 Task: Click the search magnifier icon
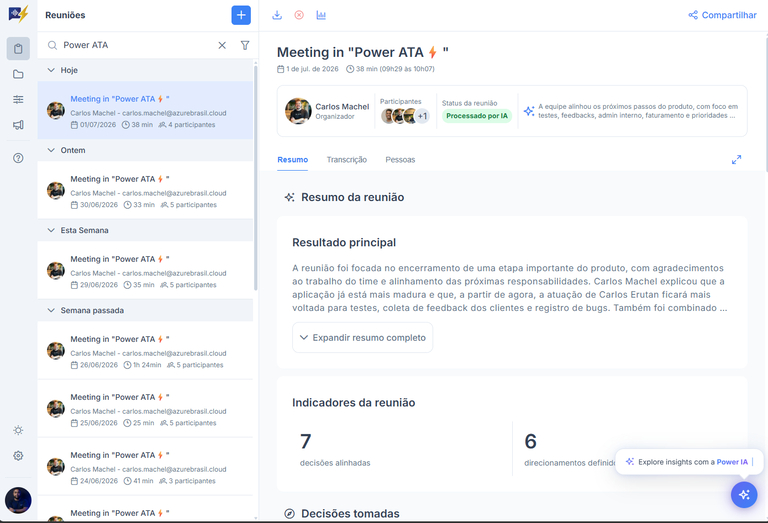tap(52, 45)
